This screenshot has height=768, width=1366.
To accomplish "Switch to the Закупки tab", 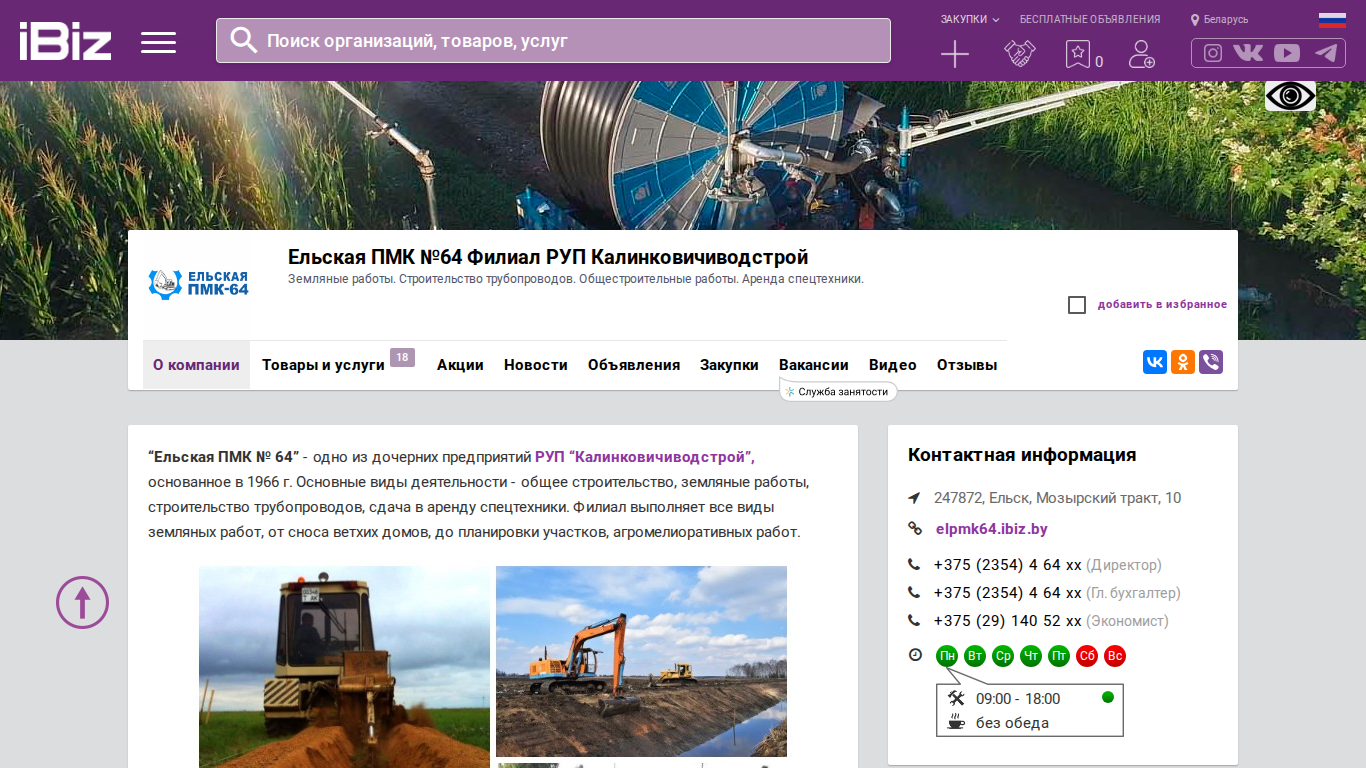I will click(729, 365).
